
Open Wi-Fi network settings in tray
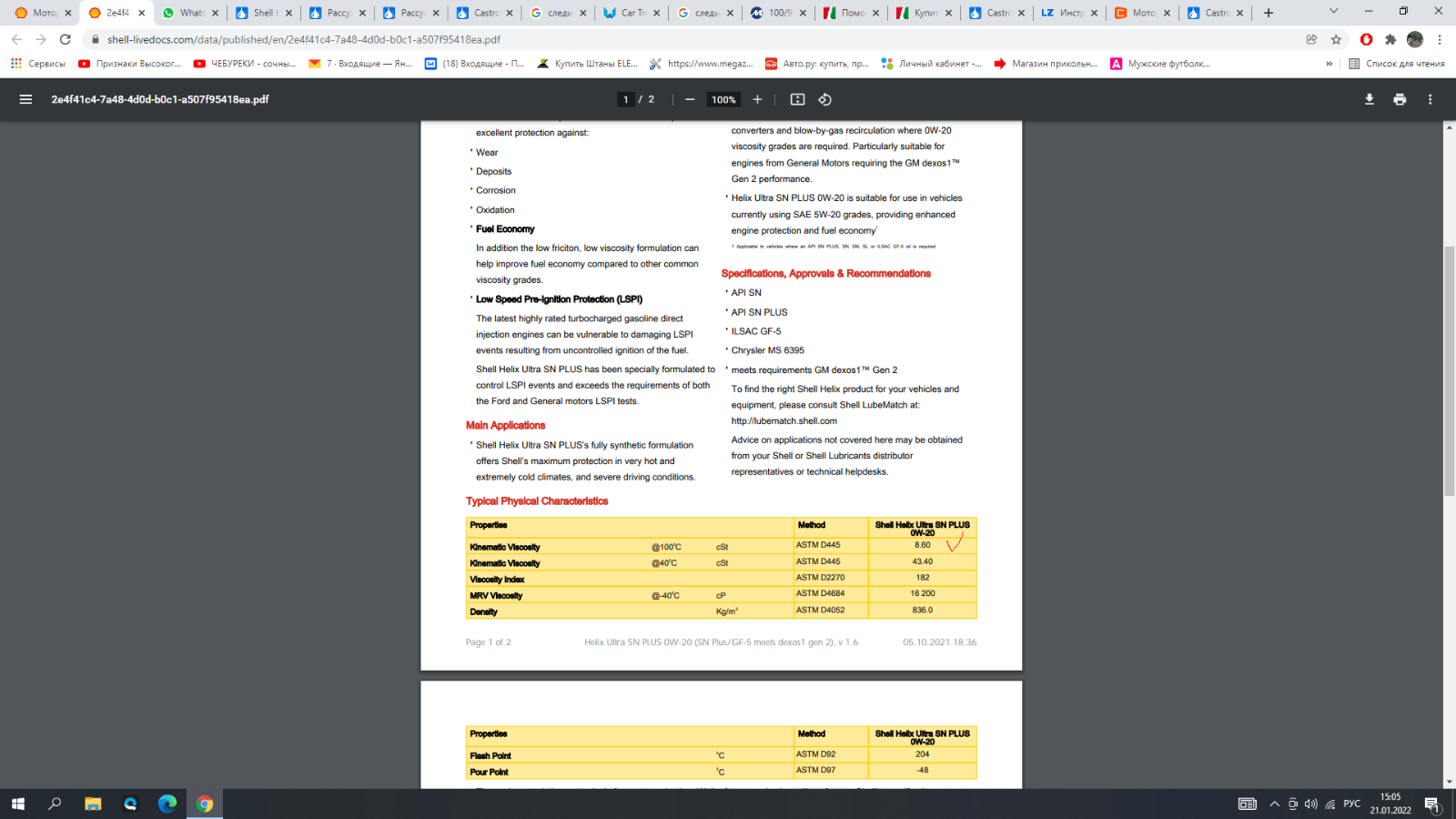click(1330, 804)
